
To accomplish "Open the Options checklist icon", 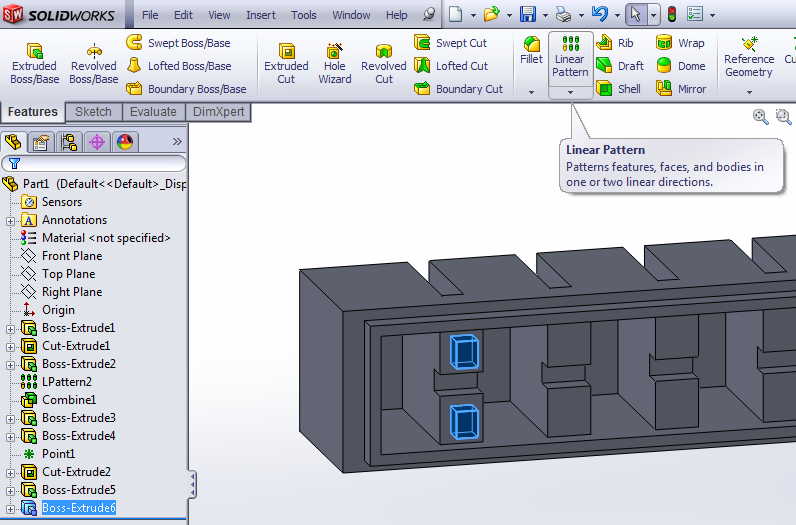I will click(x=694, y=14).
